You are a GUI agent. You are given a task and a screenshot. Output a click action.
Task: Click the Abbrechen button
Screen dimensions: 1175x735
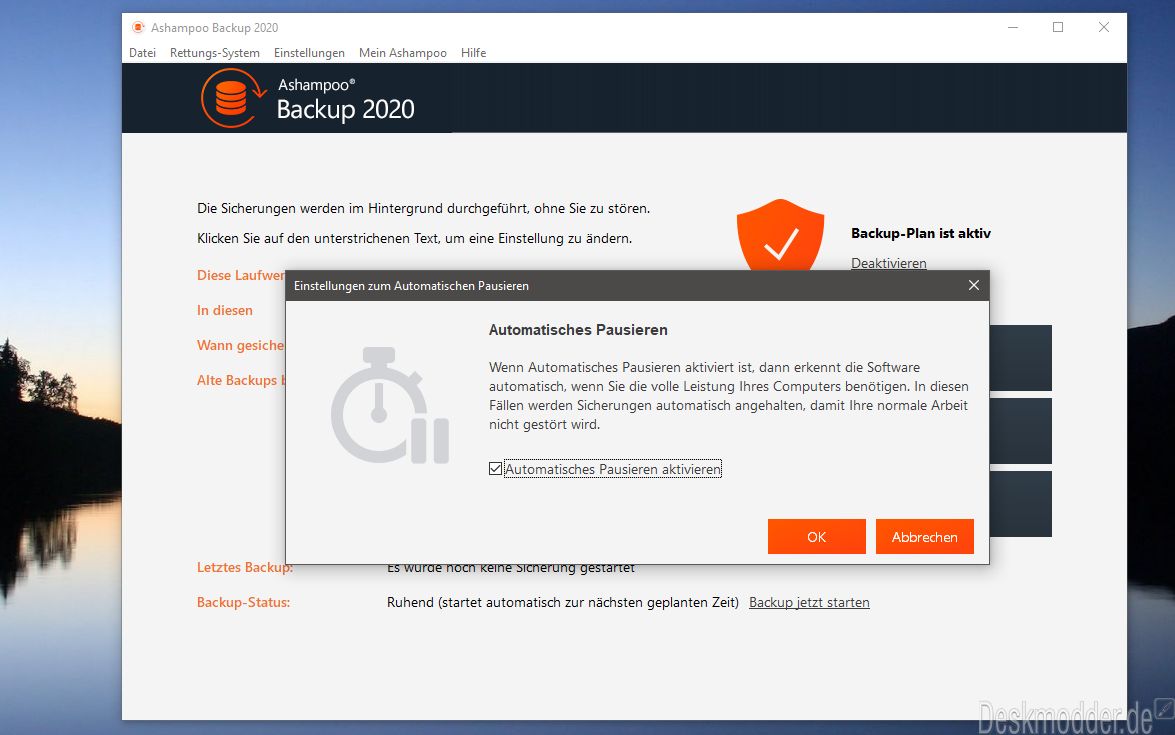[x=925, y=536]
